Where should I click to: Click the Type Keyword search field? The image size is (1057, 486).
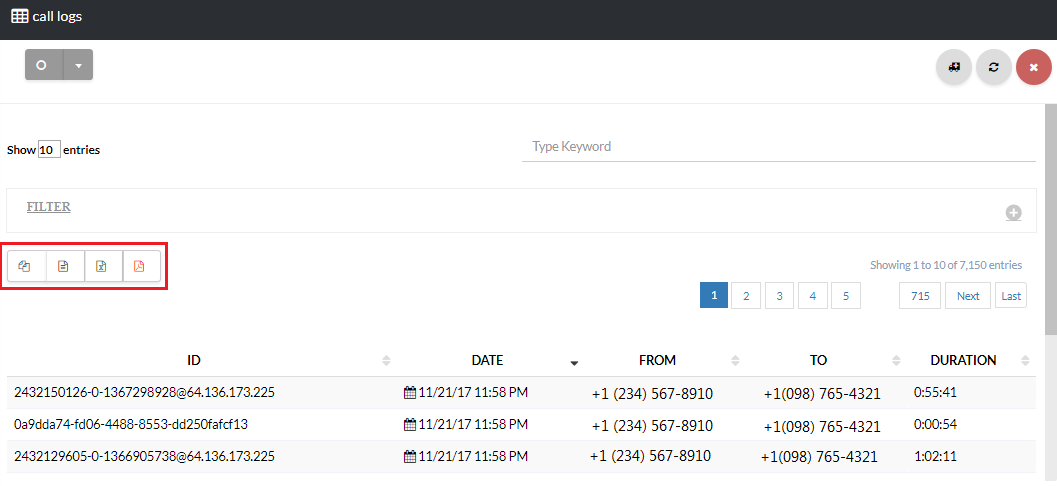point(778,147)
